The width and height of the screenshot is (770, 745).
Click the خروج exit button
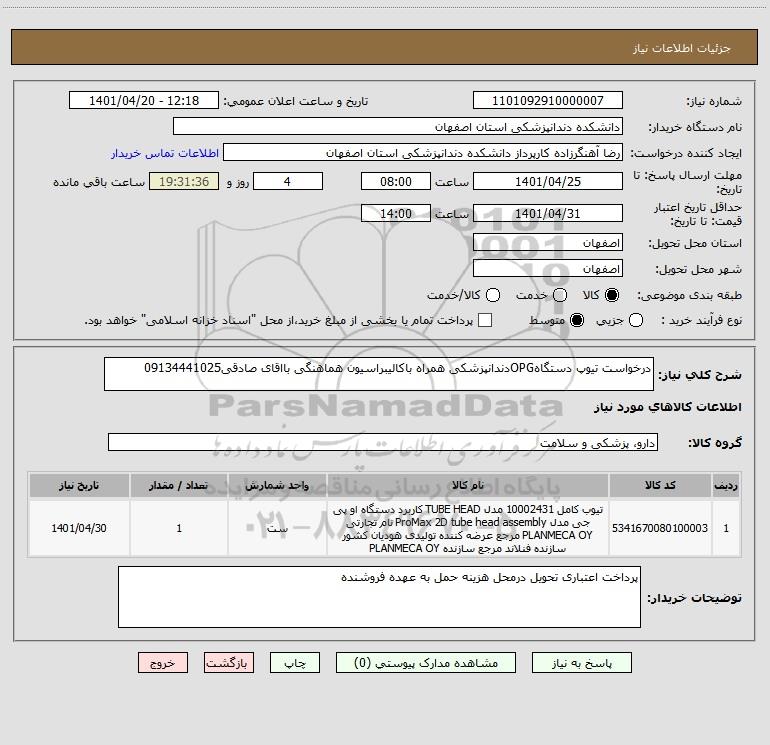click(x=163, y=663)
